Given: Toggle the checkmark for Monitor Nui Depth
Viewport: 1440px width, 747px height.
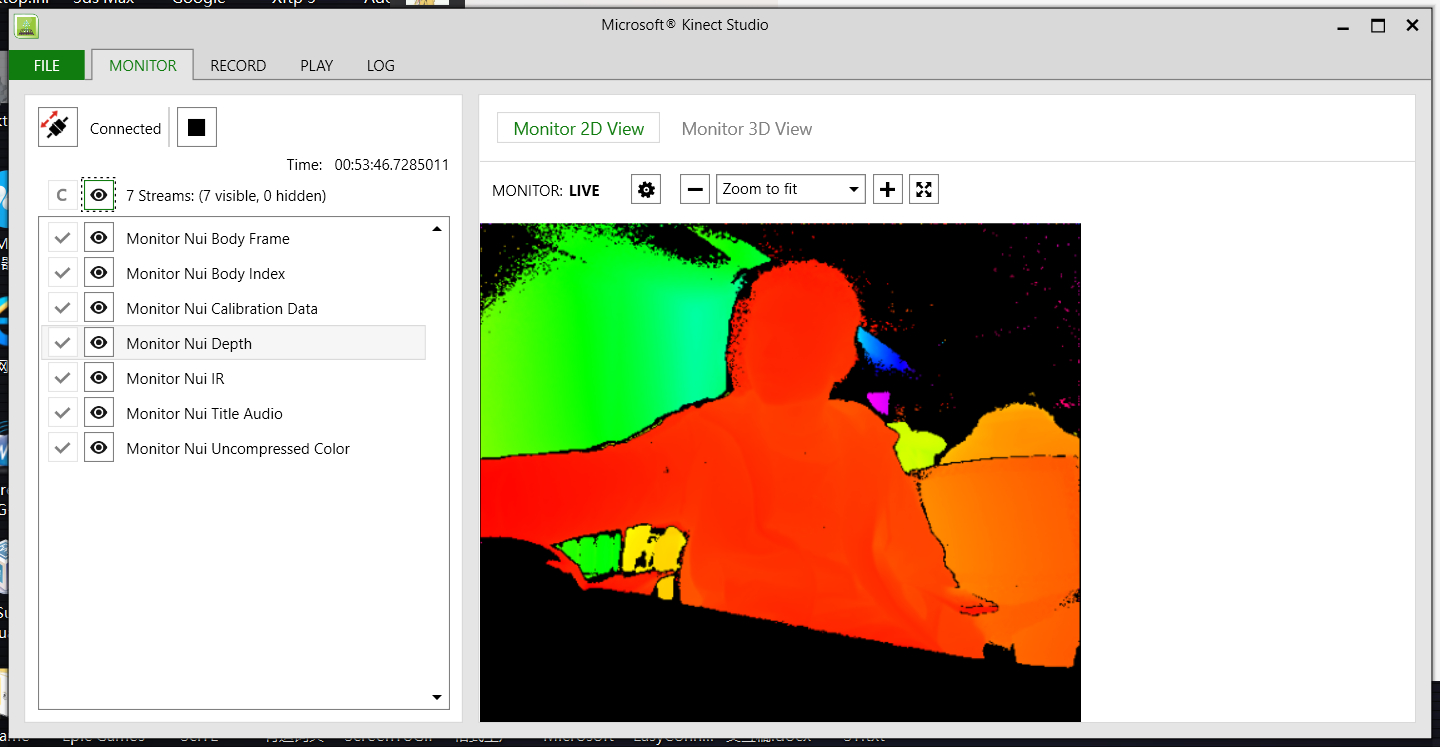Looking at the screenshot, I should [x=63, y=343].
